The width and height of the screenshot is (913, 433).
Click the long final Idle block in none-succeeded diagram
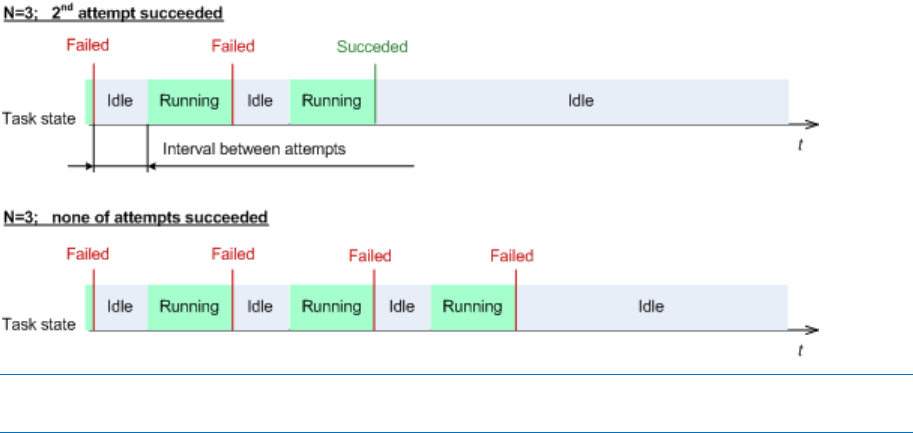(x=651, y=306)
